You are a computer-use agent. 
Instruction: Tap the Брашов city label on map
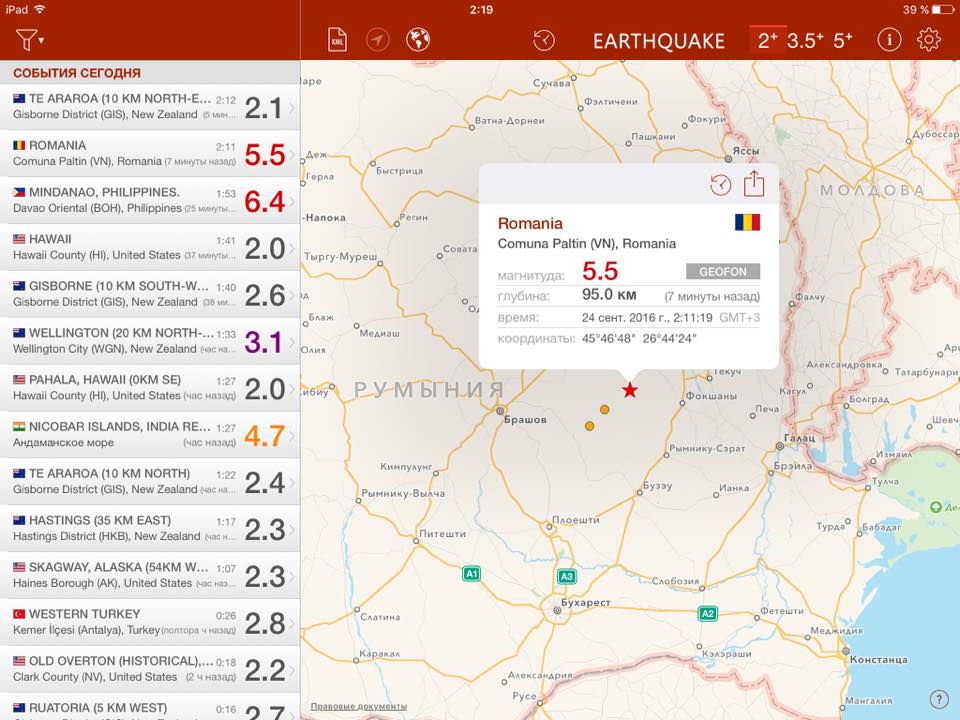click(525, 419)
